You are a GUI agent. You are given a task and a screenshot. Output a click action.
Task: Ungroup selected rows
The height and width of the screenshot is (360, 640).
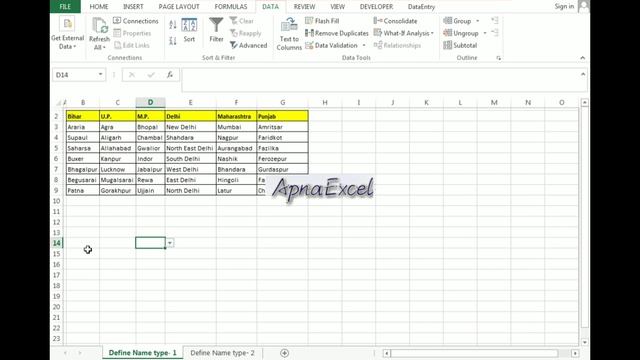[461, 33]
